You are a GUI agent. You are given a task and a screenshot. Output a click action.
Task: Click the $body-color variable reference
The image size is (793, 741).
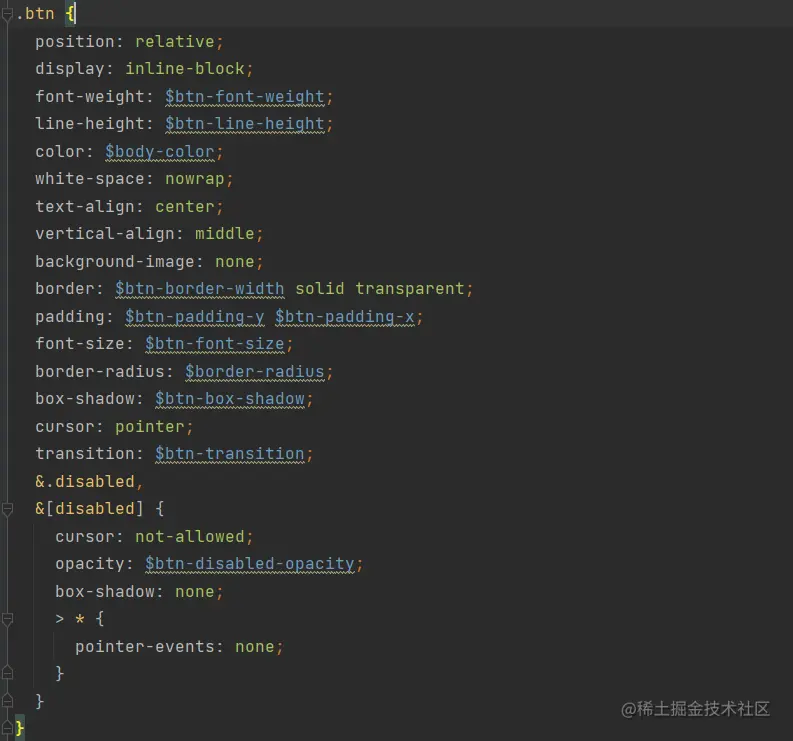(x=159, y=152)
